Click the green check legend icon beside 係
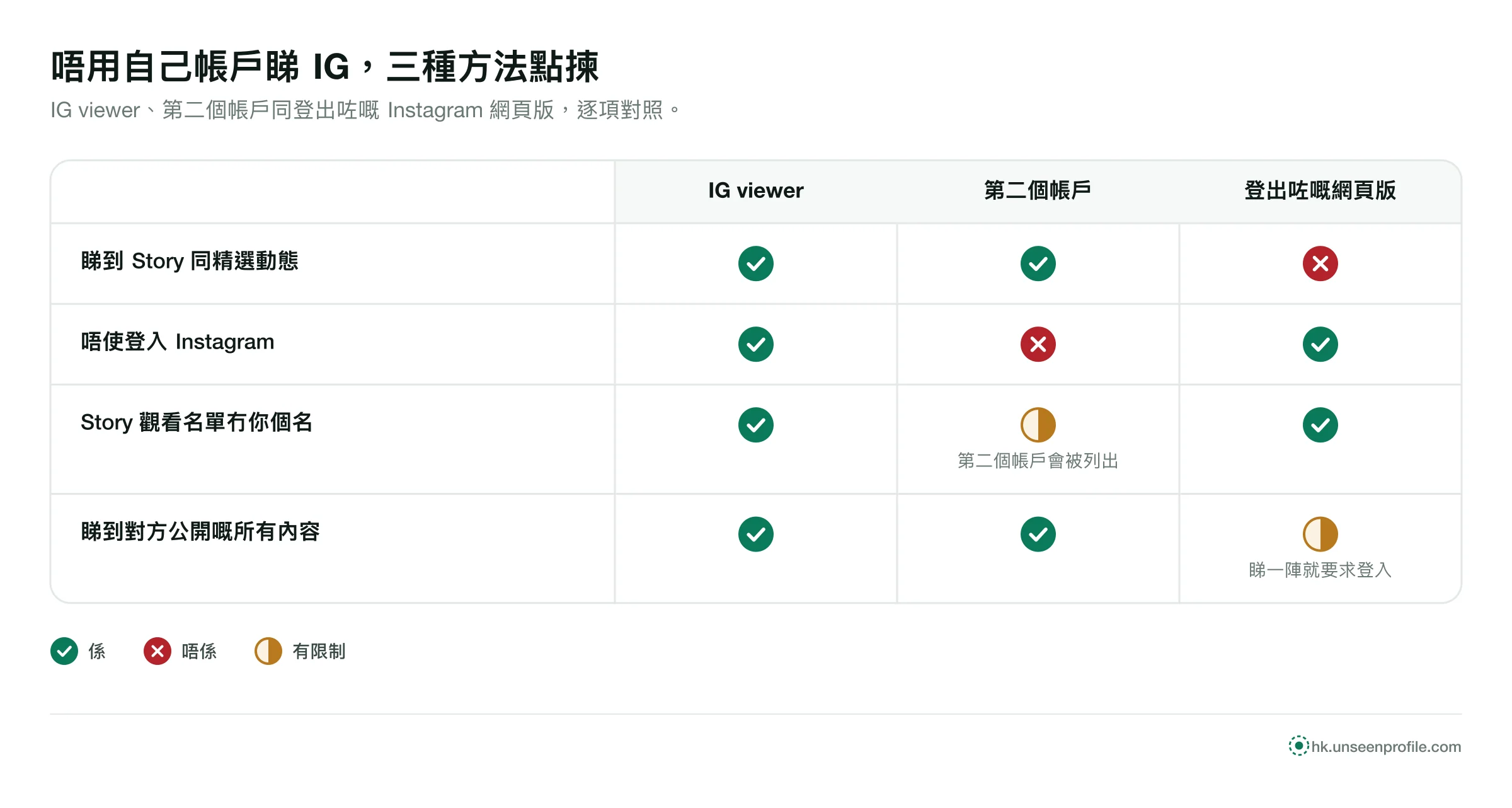Image resolution: width=1512 pixels, height=808 pixels. coord(64,651)
